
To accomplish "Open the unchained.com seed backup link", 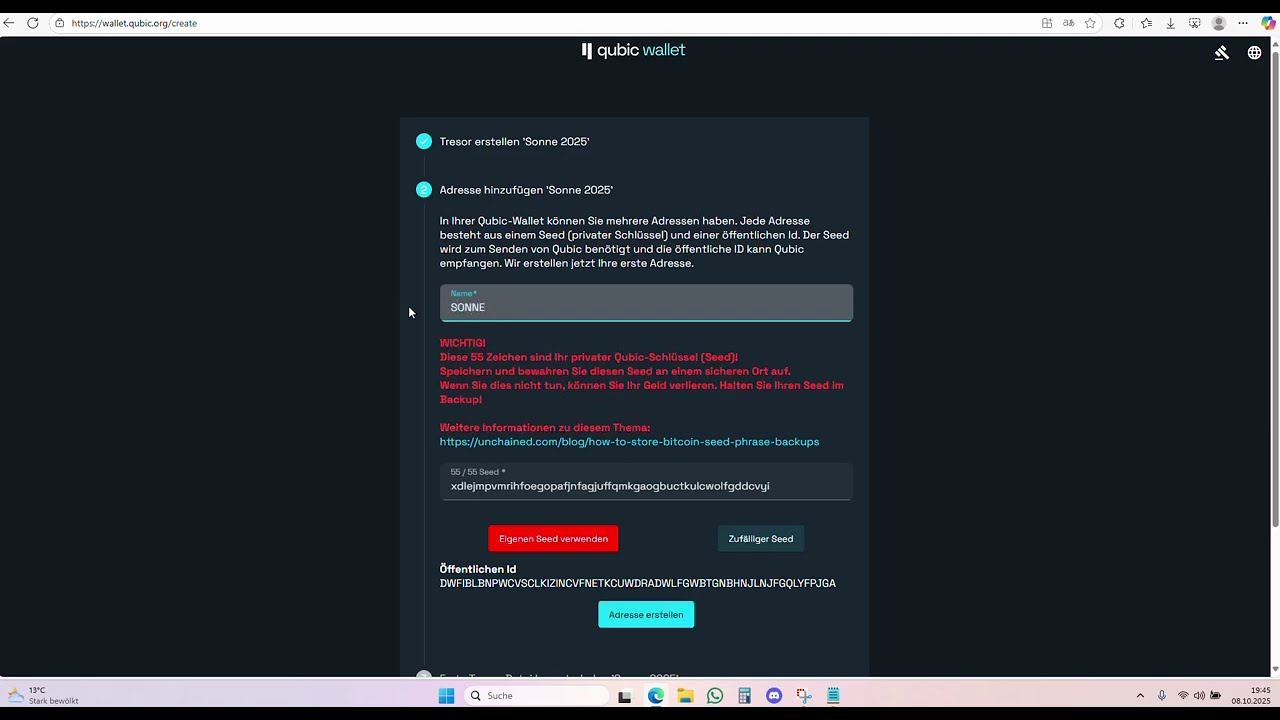I will (x=629, y=442).
